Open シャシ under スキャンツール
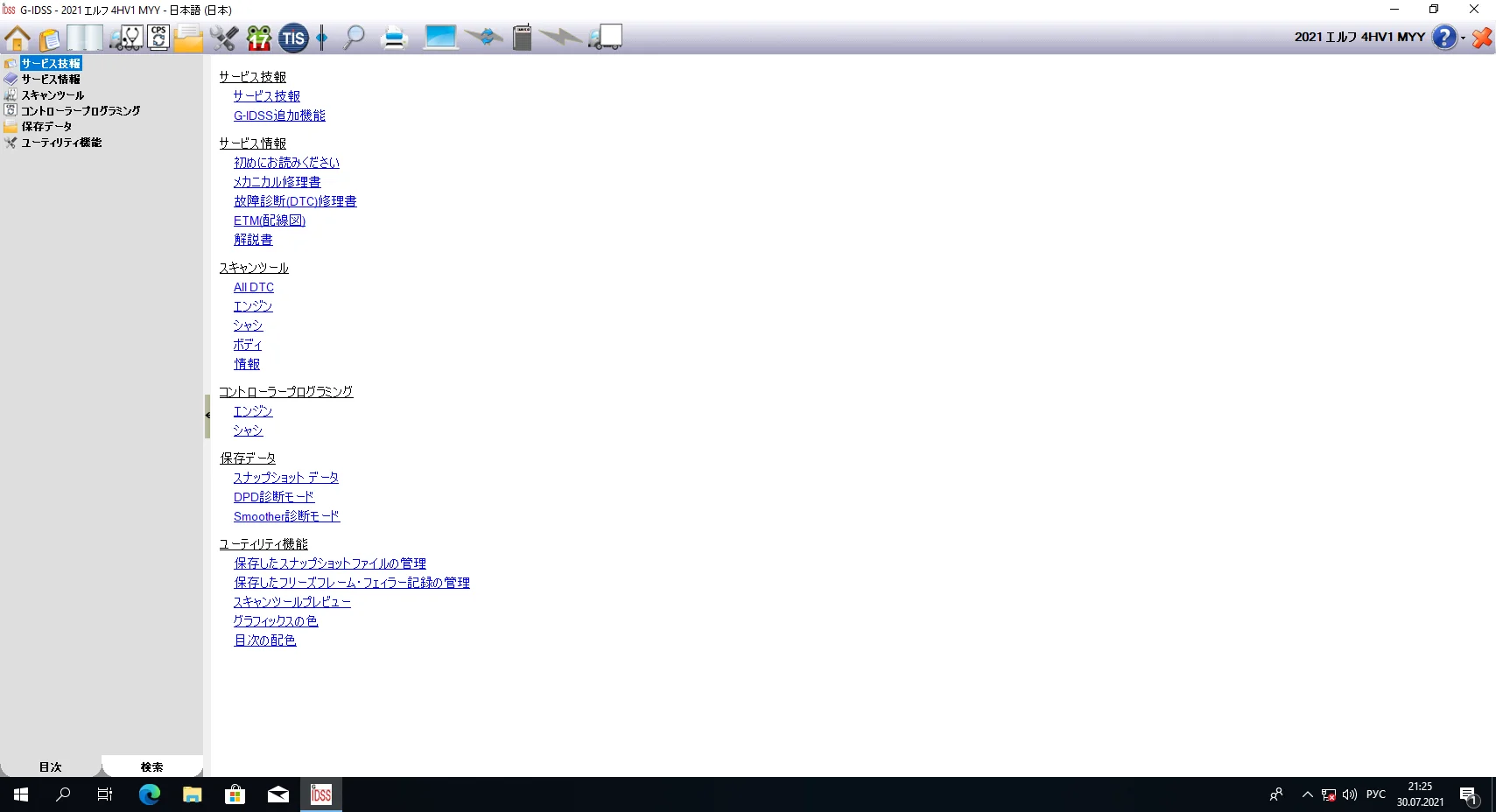1496x812 pixels. [248, 325]
